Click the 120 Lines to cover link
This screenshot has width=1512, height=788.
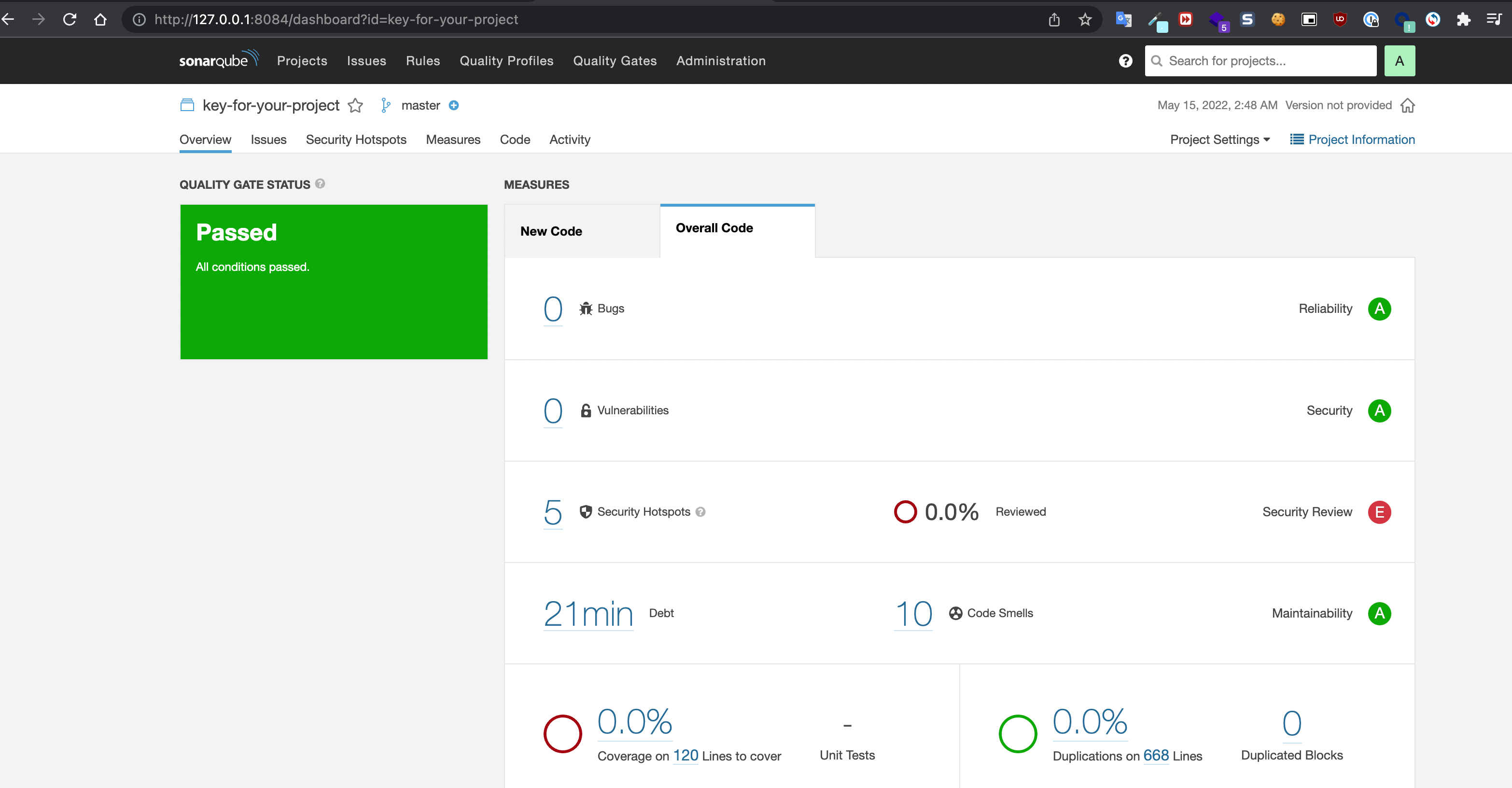click(685, 756)
